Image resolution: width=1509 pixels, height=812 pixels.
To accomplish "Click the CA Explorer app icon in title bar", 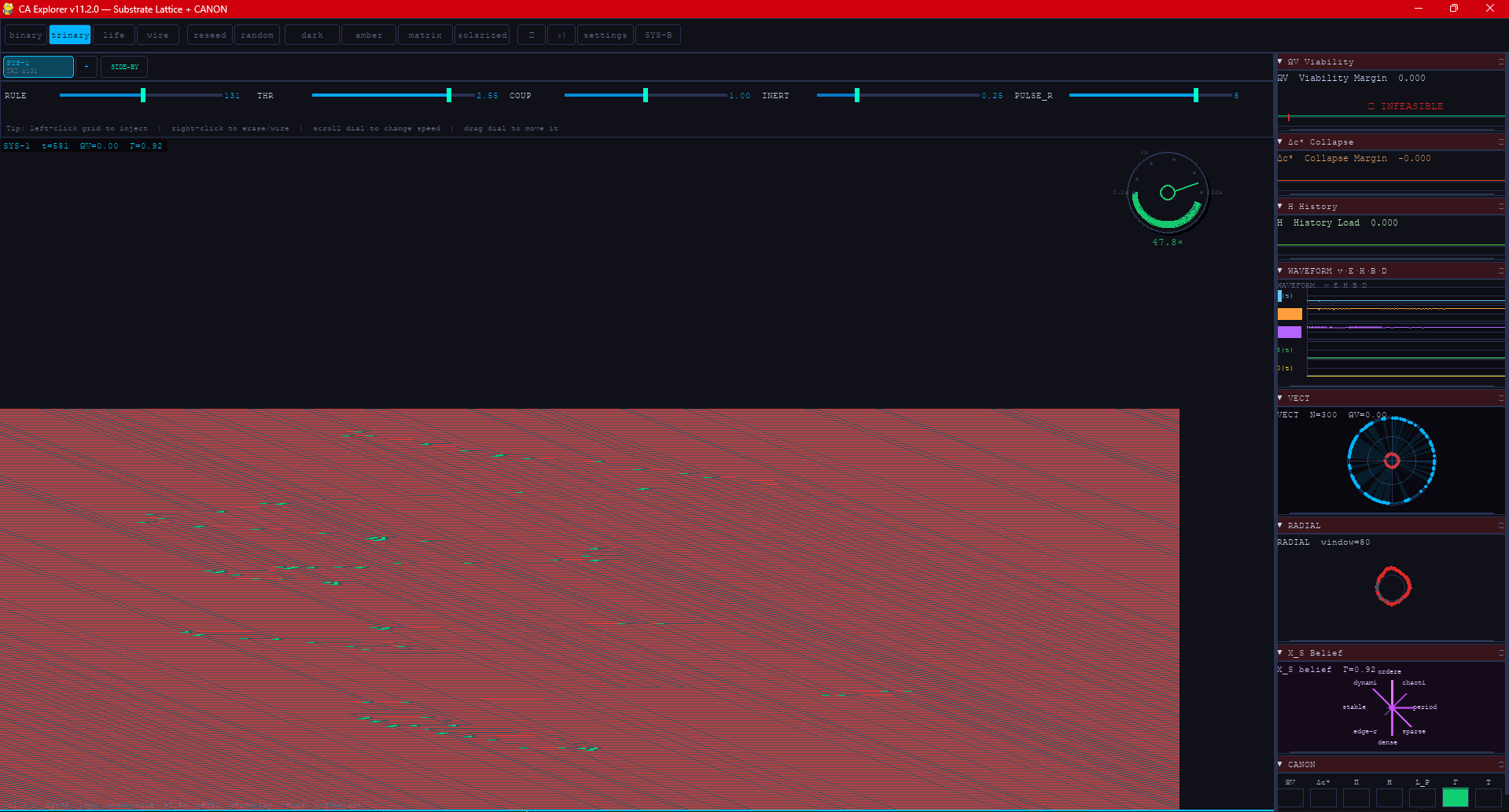I will click(8, 9).
